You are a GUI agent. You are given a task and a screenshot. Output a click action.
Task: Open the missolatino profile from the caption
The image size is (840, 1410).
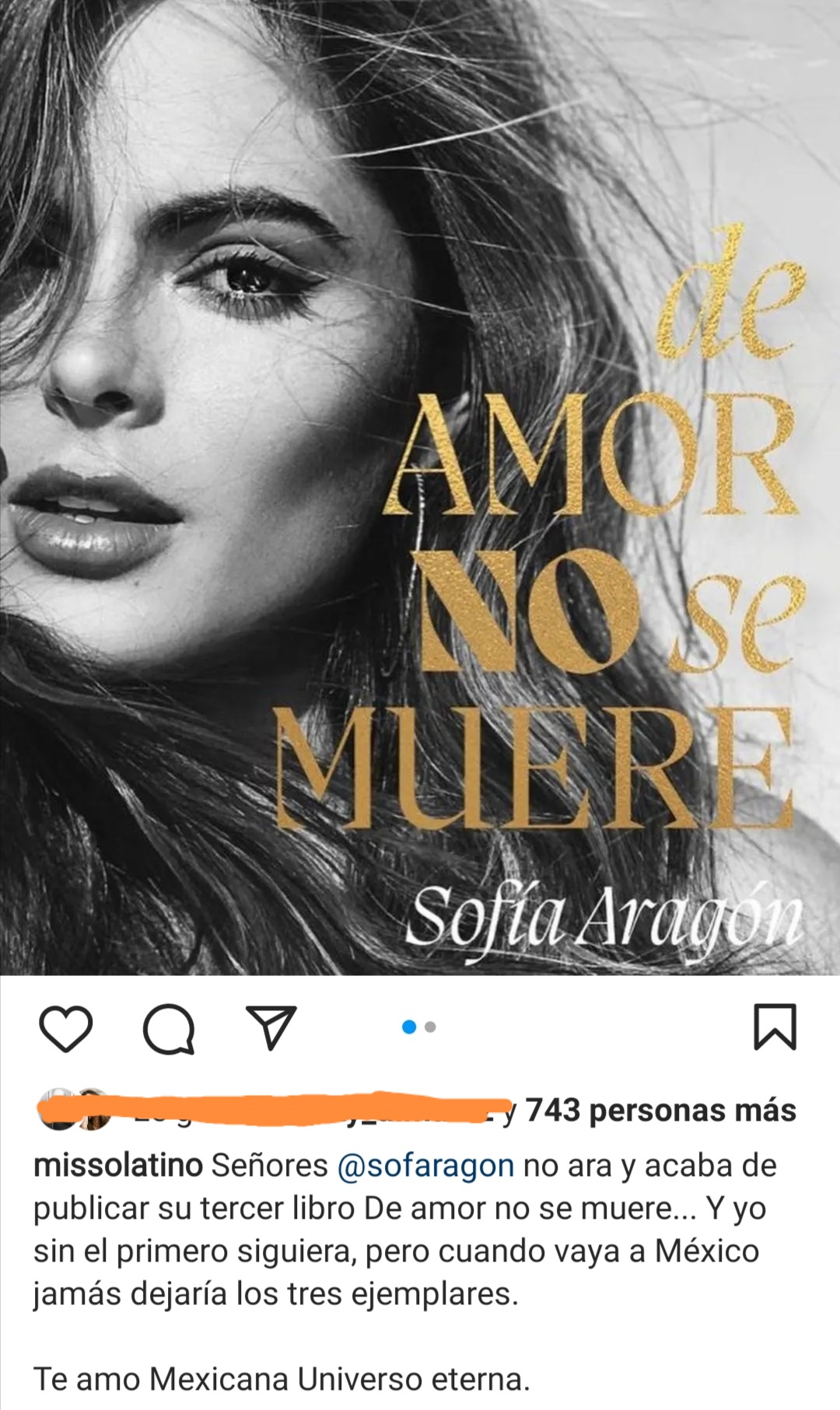(117, 1165)
